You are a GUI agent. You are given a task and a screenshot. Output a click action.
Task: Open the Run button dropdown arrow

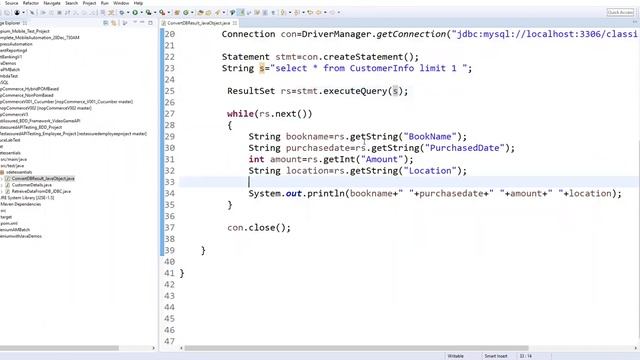141,12
